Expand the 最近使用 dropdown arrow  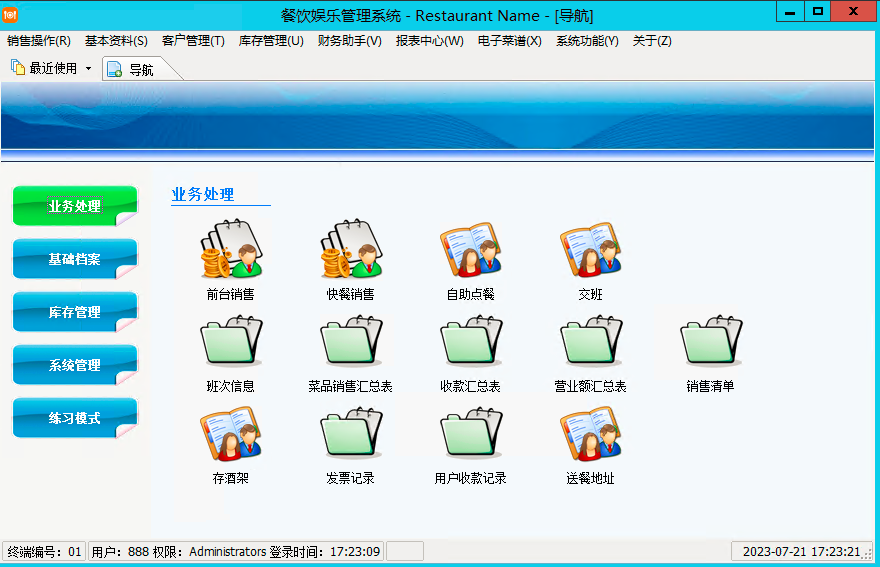click(88, 69)
